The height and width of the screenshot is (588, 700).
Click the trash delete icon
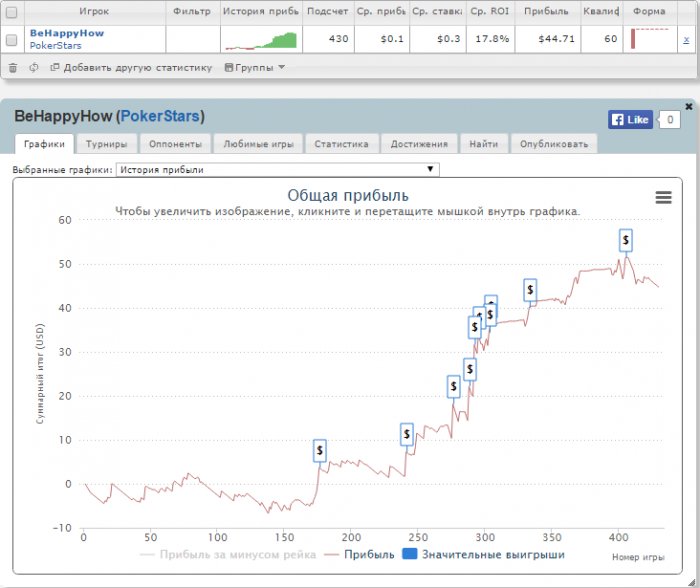[12, 68]
